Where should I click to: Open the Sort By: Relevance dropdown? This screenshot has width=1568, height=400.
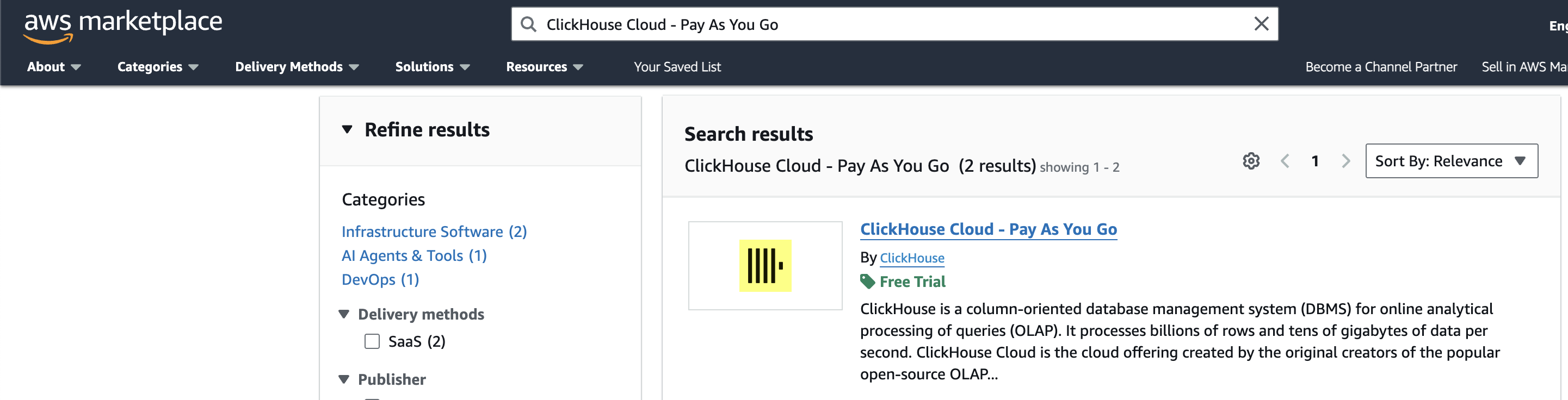pos(1451,160)
